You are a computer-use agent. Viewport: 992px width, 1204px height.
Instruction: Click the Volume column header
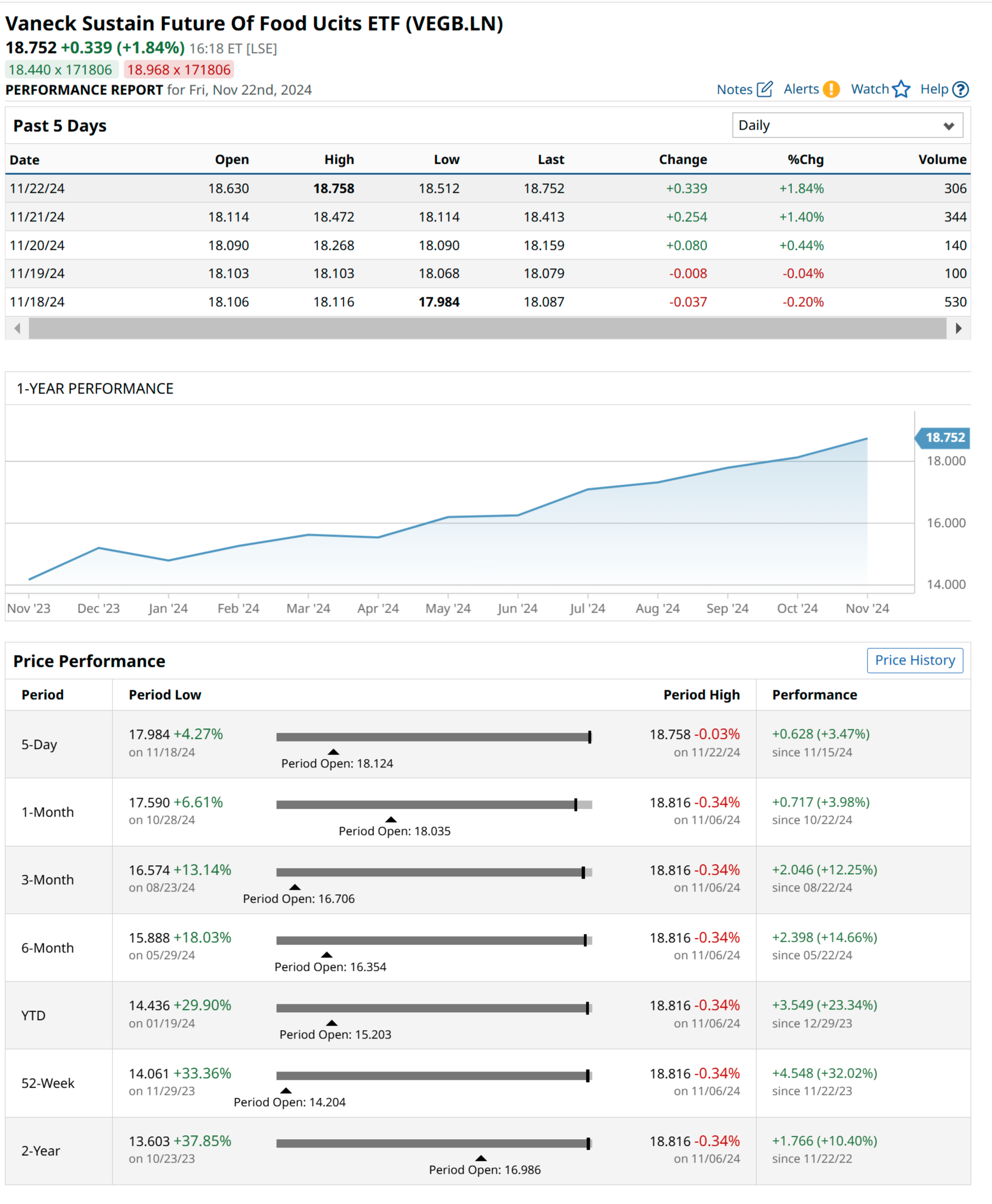coord(942,159)
